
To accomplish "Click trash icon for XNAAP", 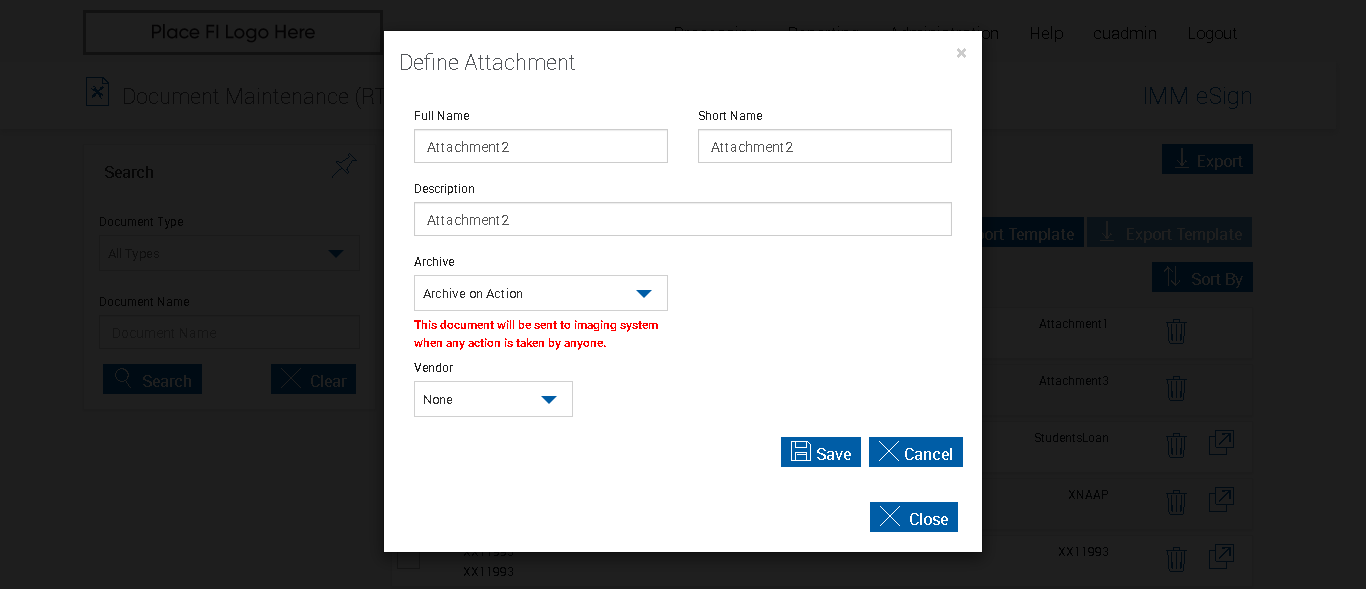I will 1176,501.
